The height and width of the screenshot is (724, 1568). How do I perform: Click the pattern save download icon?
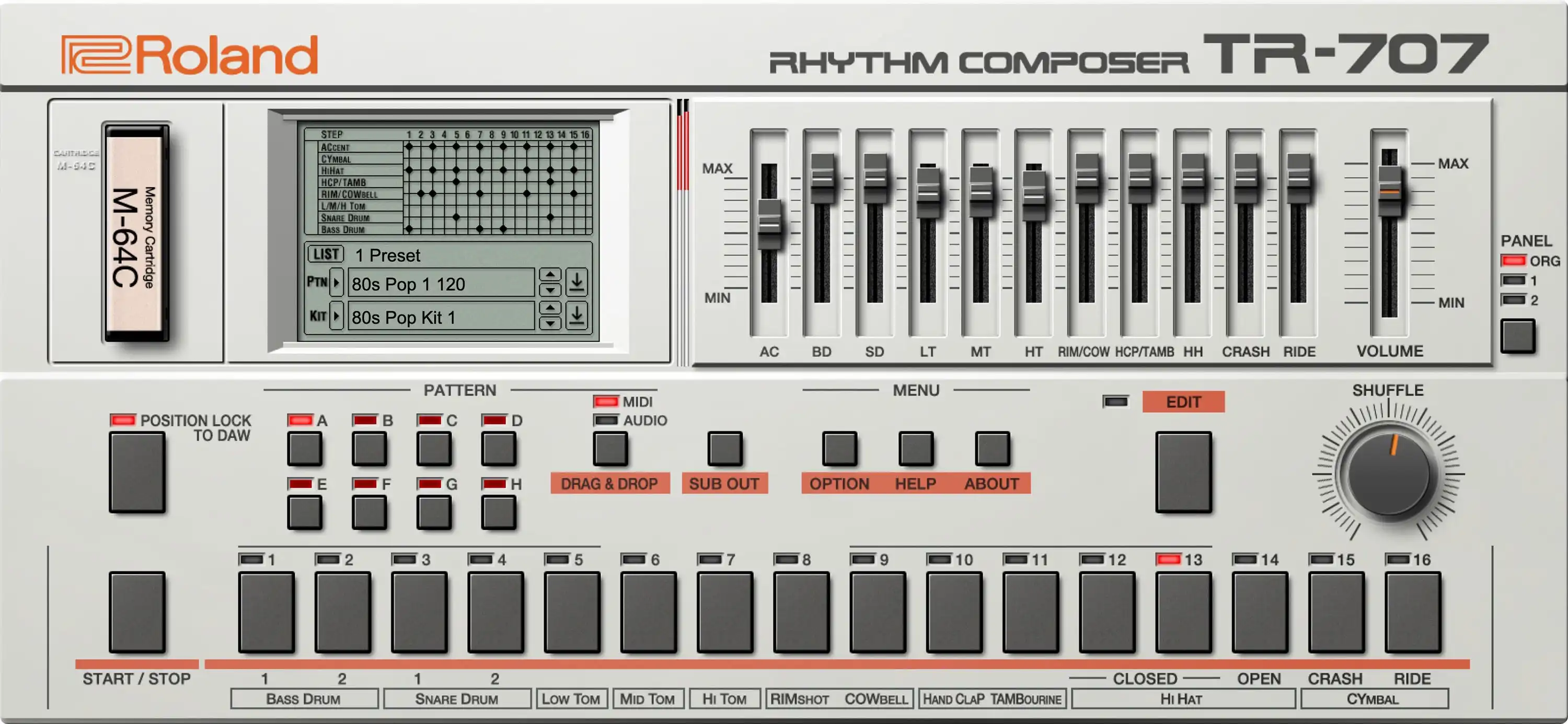click(x=577, y=283)
